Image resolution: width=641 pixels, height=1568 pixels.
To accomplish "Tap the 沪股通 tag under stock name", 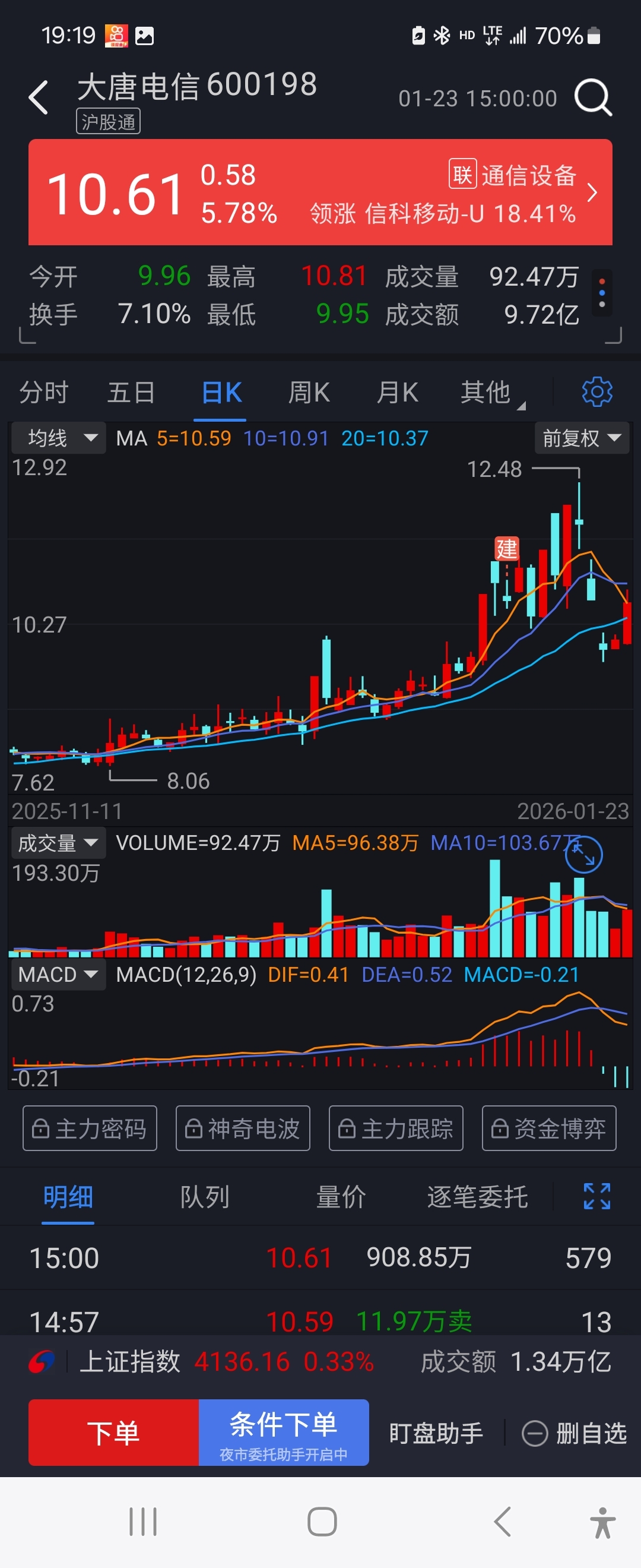I will click(108, 122).
